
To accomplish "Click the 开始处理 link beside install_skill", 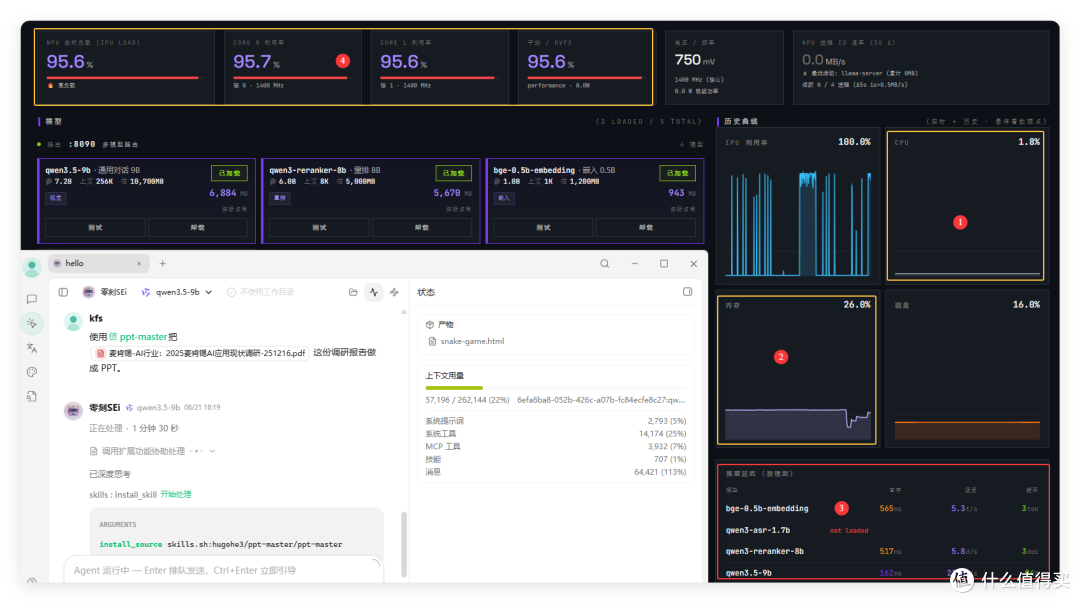I will coord(176,495).
